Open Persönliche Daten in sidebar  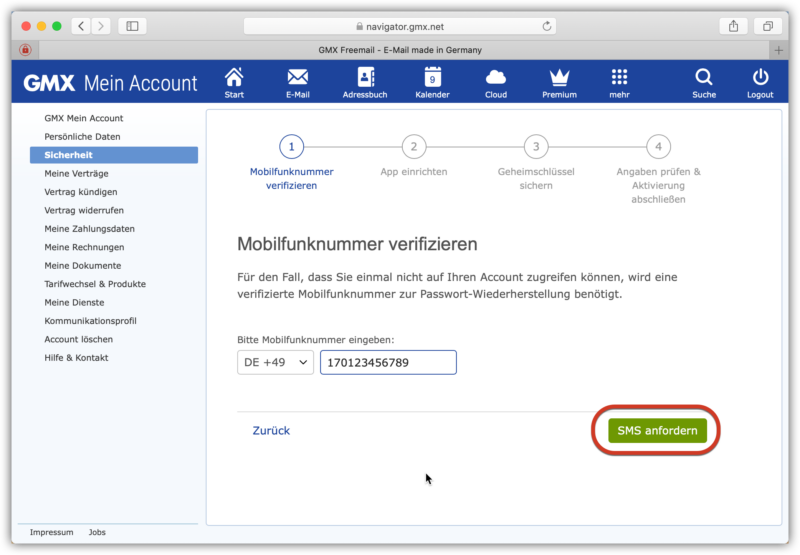82,136
